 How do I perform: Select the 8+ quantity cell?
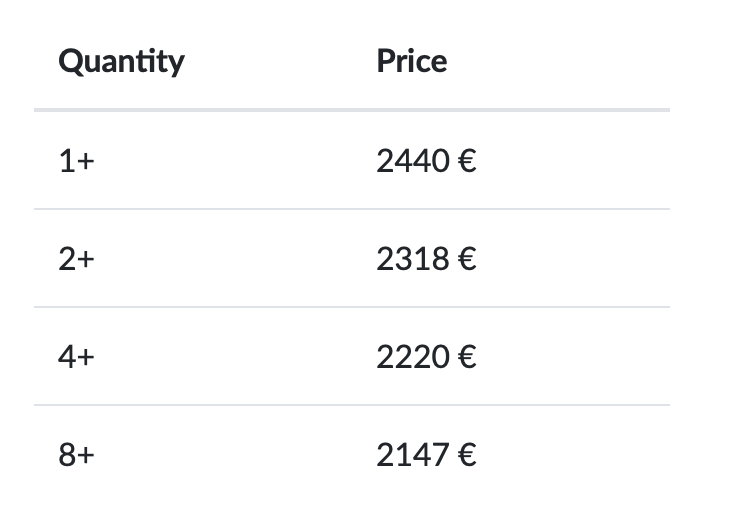pos(76,455)
